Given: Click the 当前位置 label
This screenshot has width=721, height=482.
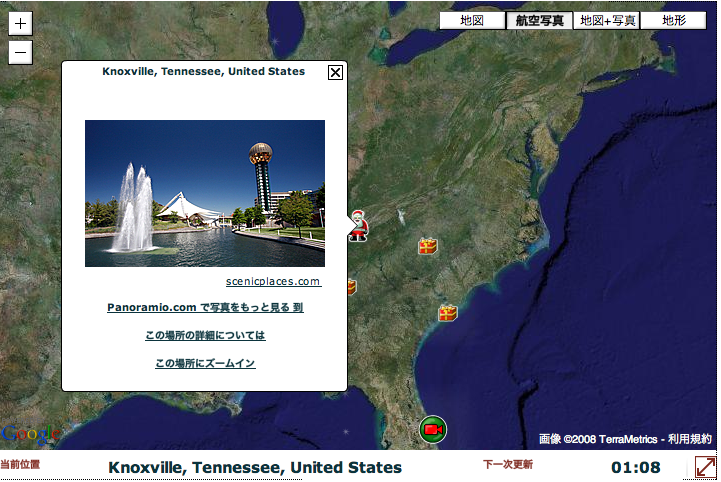Looking at the screenshot, I should [x=20, y=465].
